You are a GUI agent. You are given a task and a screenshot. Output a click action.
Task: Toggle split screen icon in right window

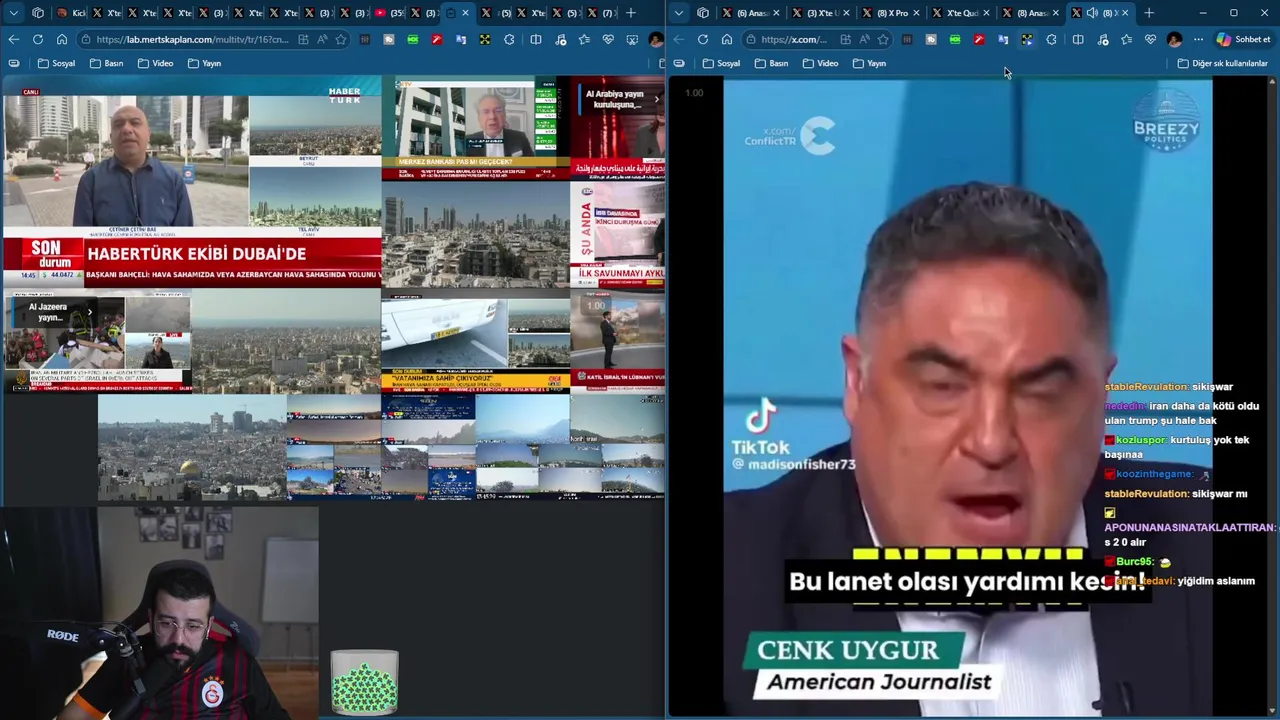click(1077, 39)
